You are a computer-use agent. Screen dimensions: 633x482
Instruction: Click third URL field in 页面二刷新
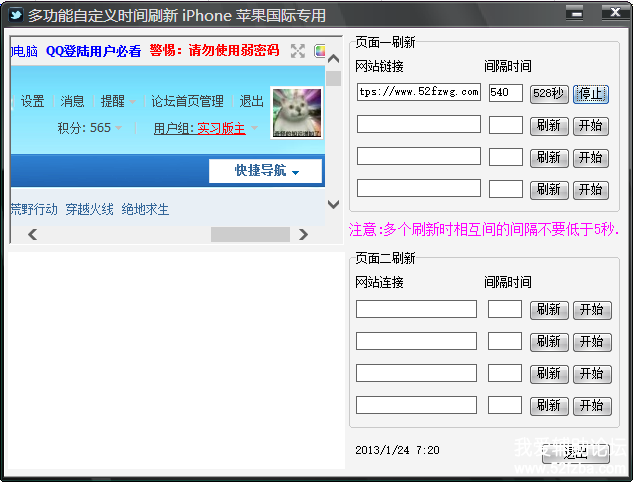click(416, 373)
